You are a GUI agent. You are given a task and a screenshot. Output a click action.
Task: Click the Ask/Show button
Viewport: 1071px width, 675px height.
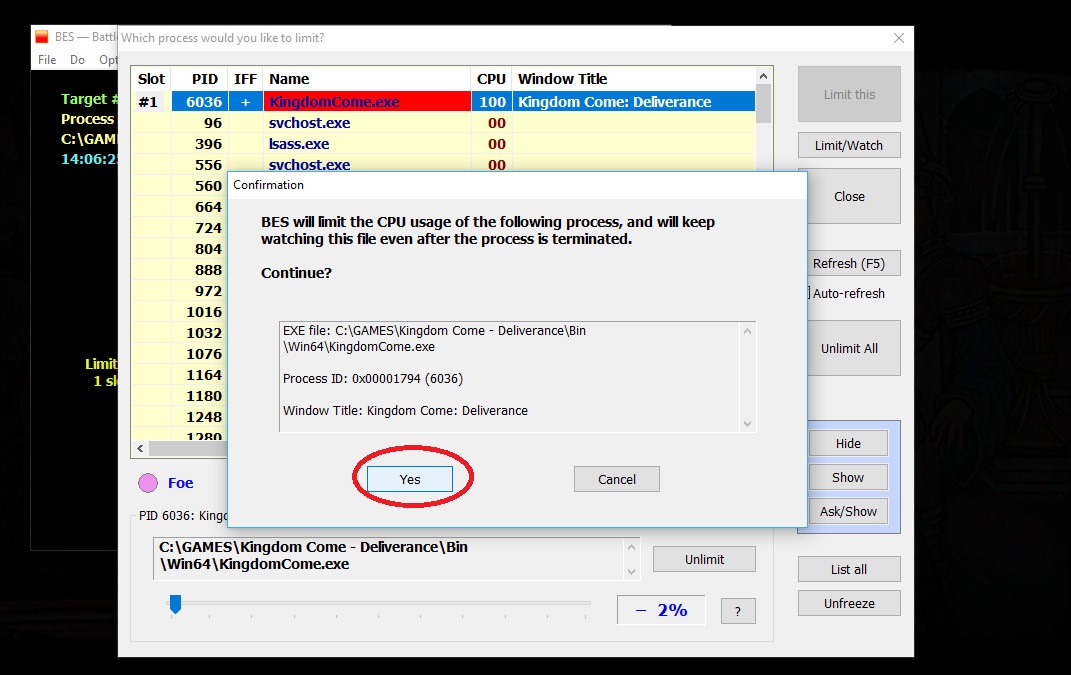(848, 511)
